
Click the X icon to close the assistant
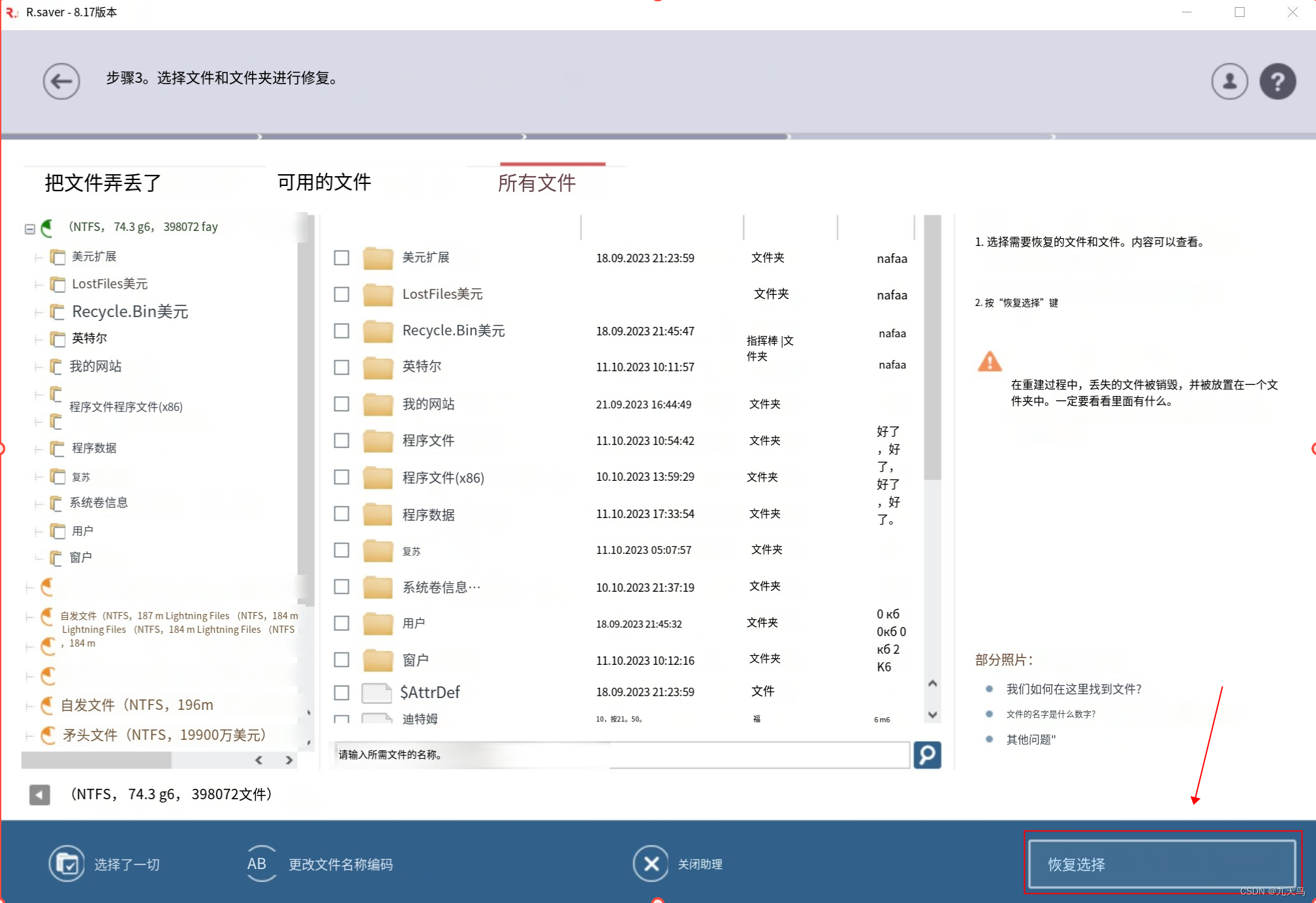coord(651,863)
